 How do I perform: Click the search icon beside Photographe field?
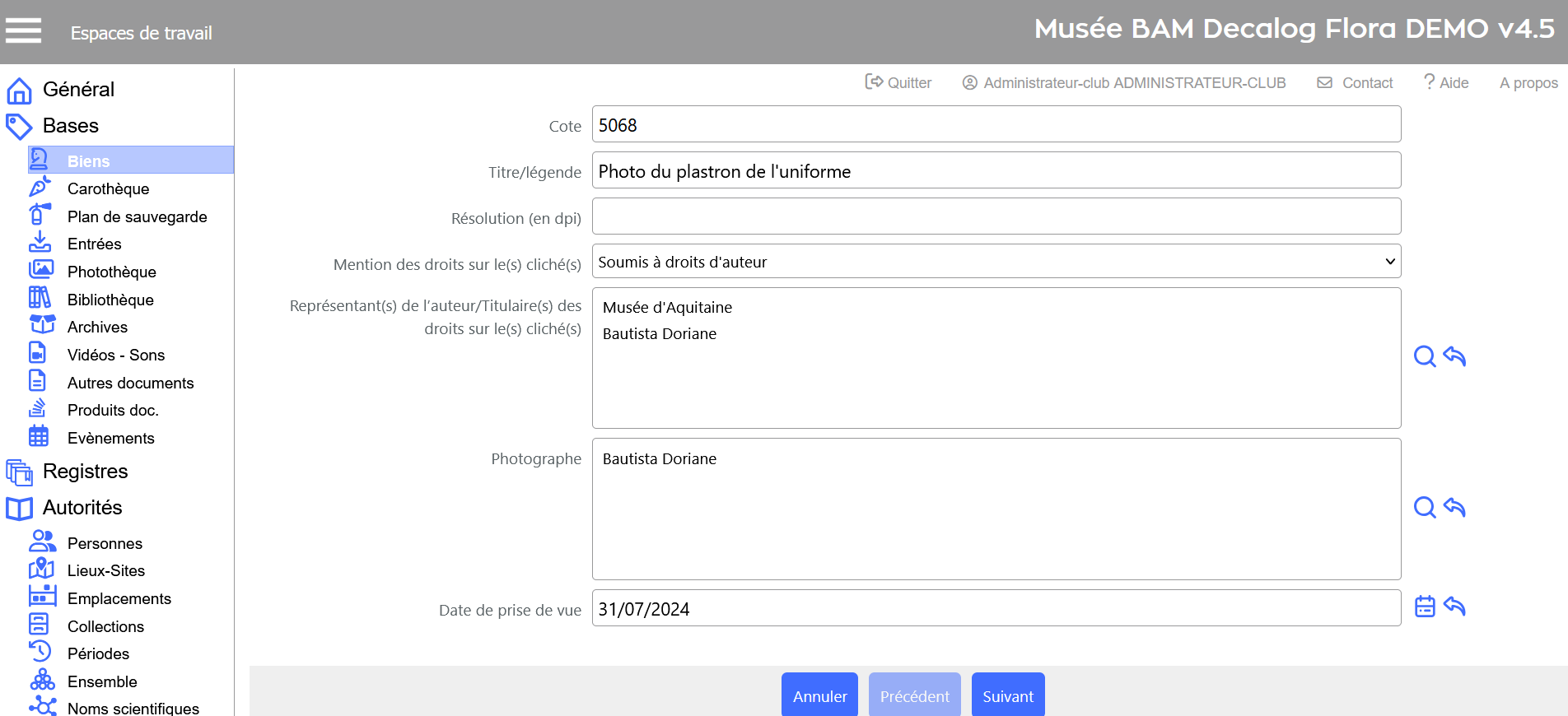[x=1424, y=508]
